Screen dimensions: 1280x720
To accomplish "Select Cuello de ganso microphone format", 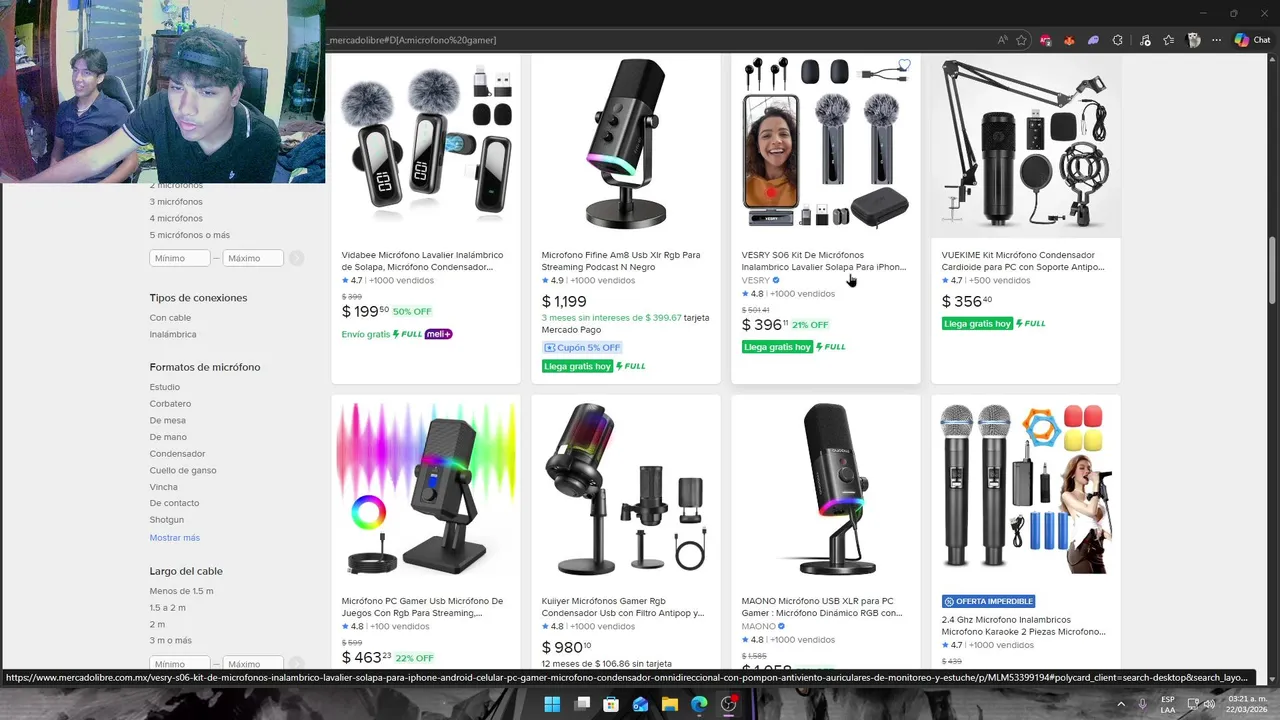I will pyautogui.click(x=183, y=470).
